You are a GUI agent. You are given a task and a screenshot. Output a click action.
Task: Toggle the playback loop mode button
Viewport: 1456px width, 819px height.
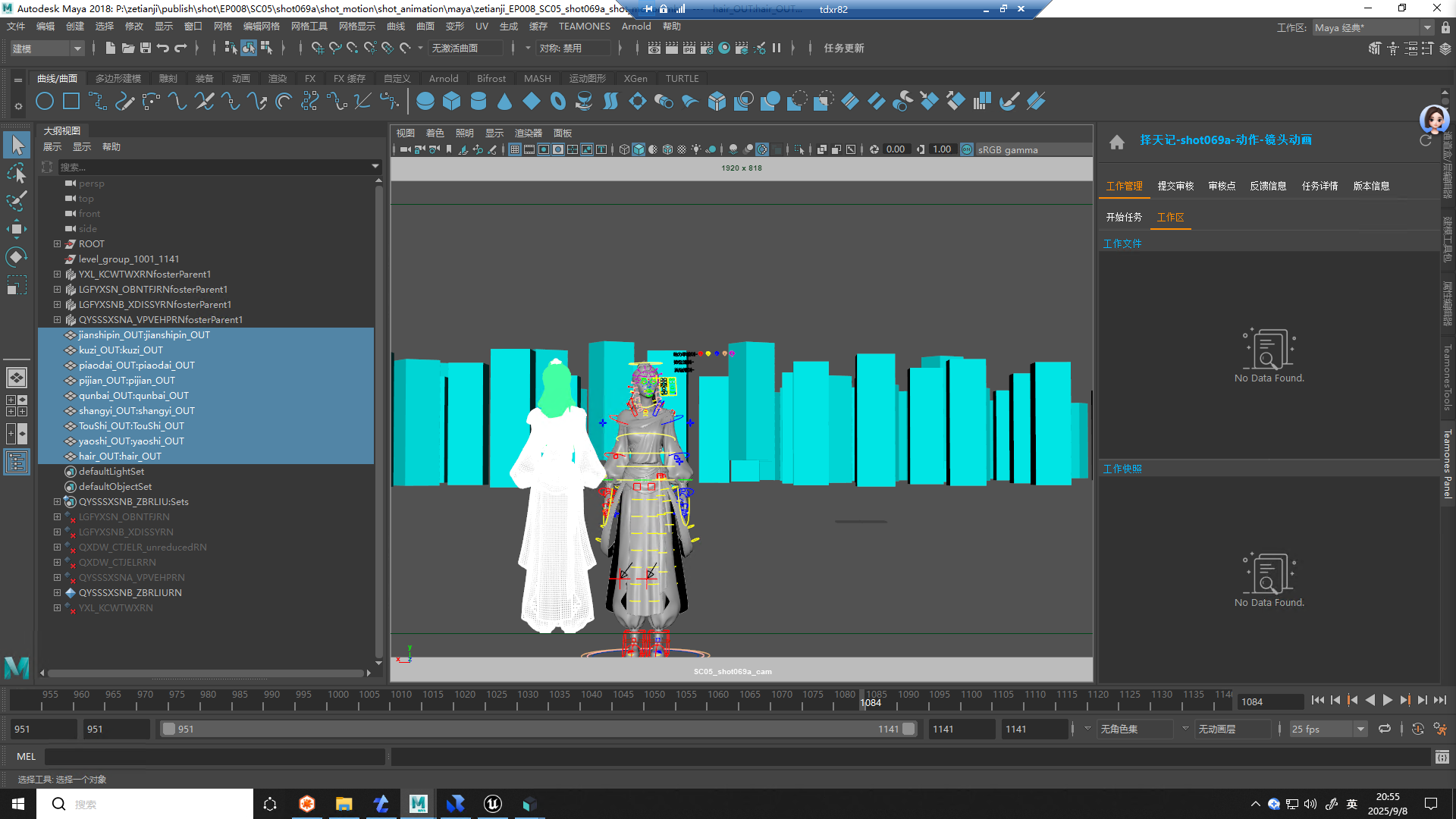(1385, 729)
